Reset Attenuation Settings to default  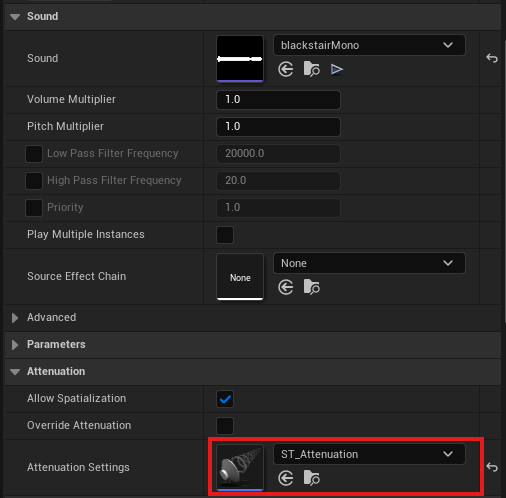point(492,467)
